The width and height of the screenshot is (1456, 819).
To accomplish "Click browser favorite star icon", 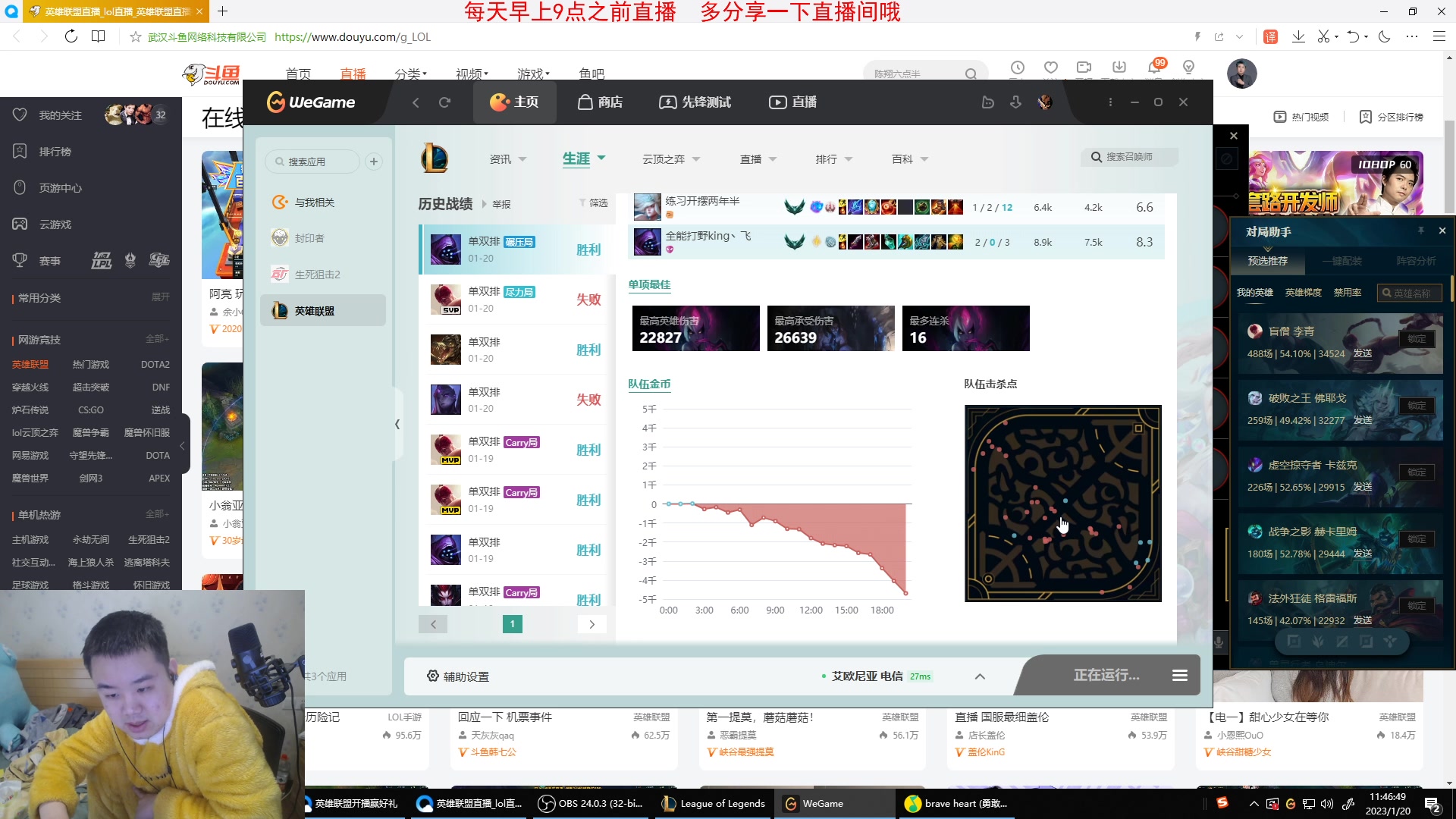I will point(136,36).
